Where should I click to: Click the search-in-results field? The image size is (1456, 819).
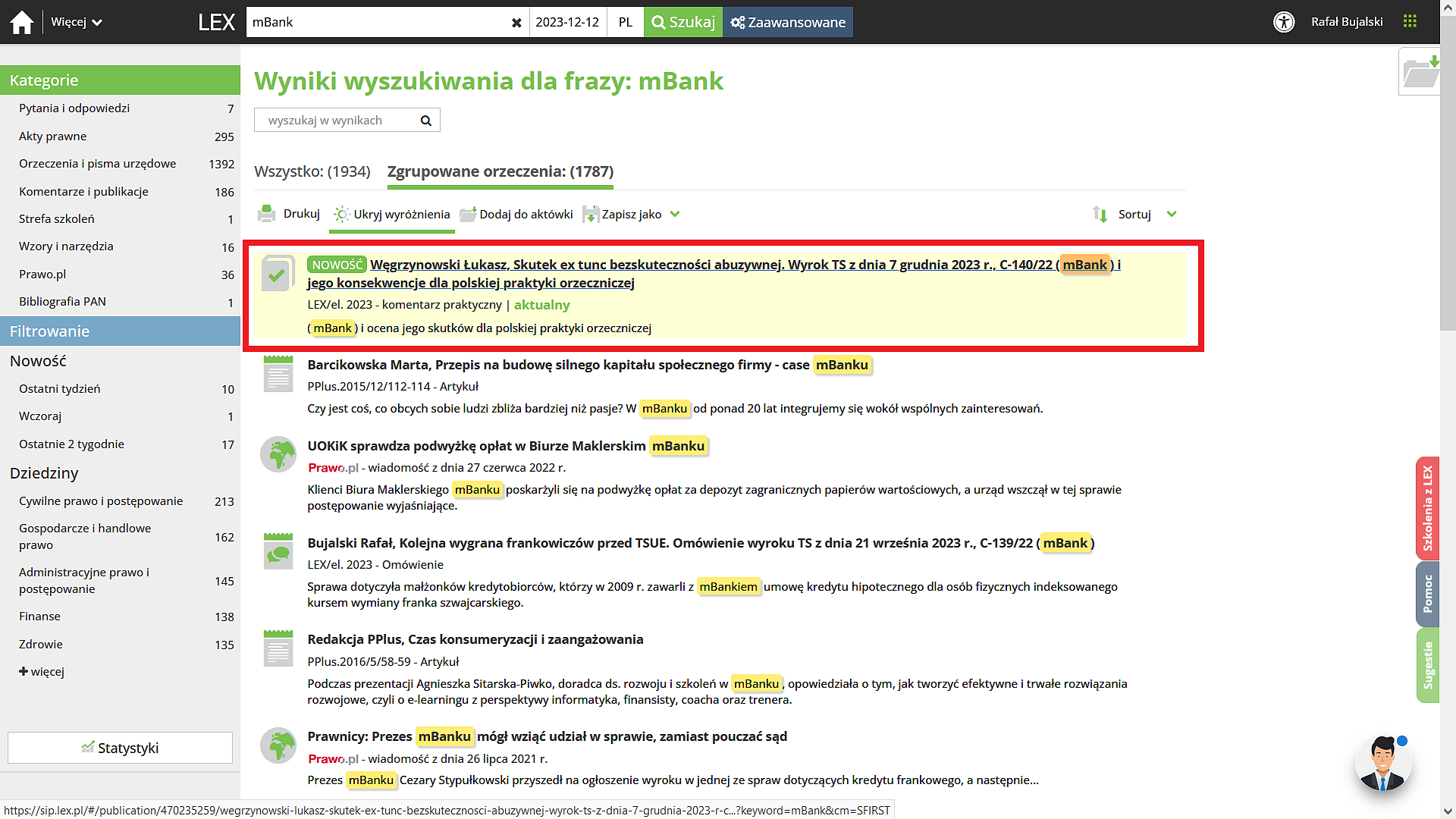point(337,120)
